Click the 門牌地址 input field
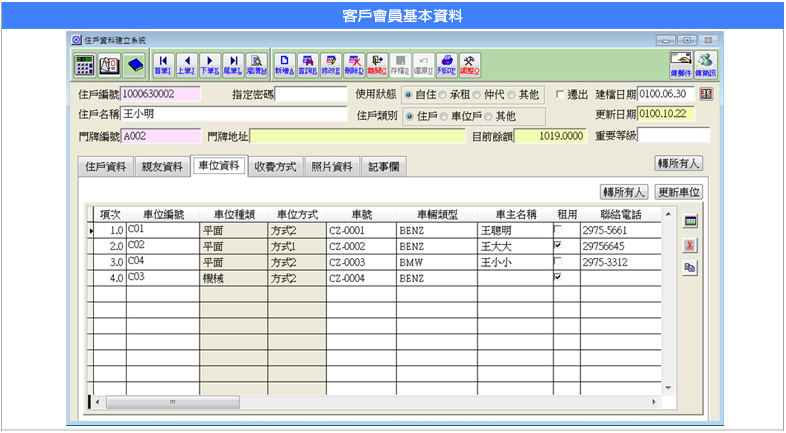Viewport: 786px width, 433px height. point(357,136)
